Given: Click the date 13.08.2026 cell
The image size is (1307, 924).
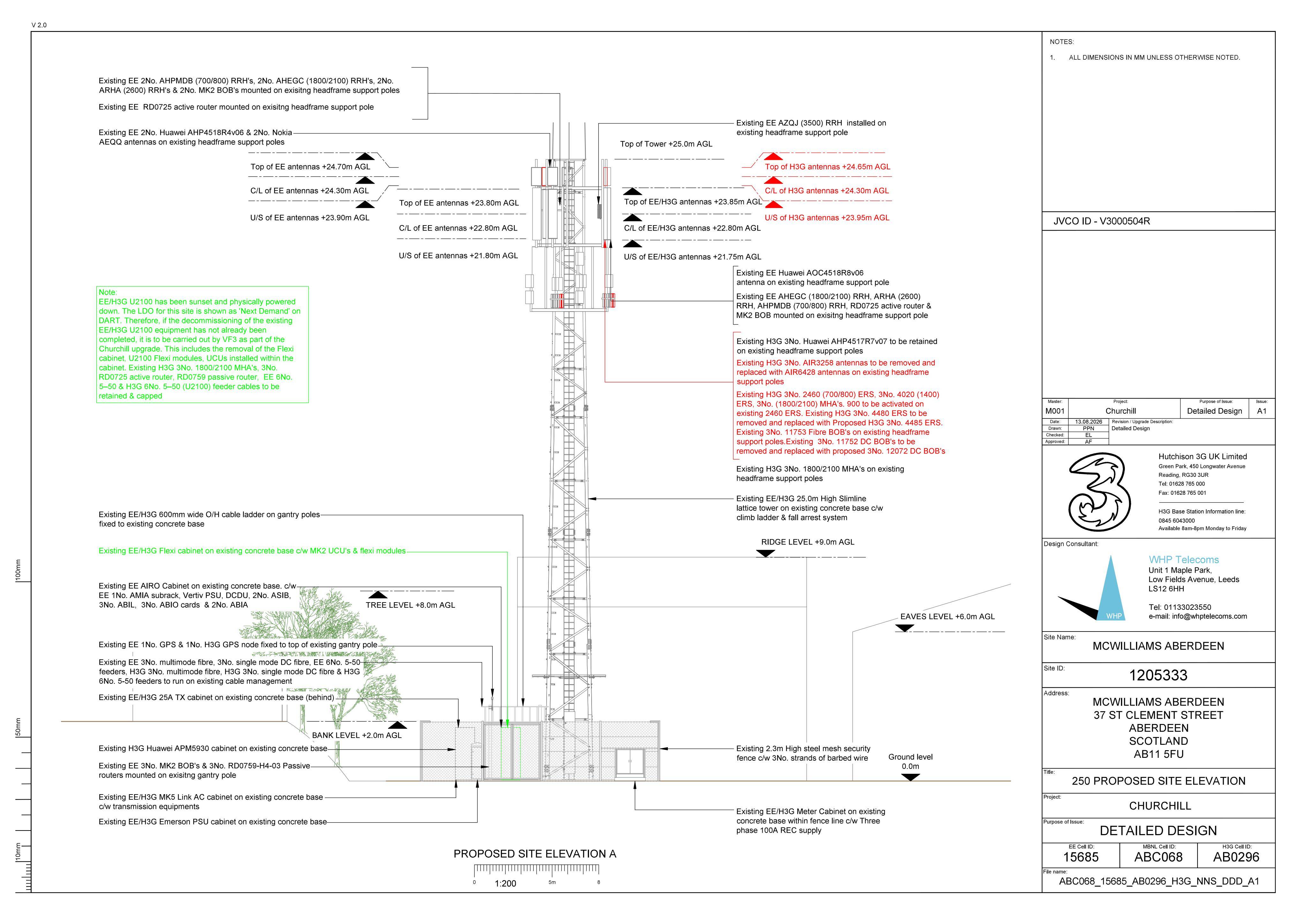Looking at the screenshot, I should tap(1088, 422).
